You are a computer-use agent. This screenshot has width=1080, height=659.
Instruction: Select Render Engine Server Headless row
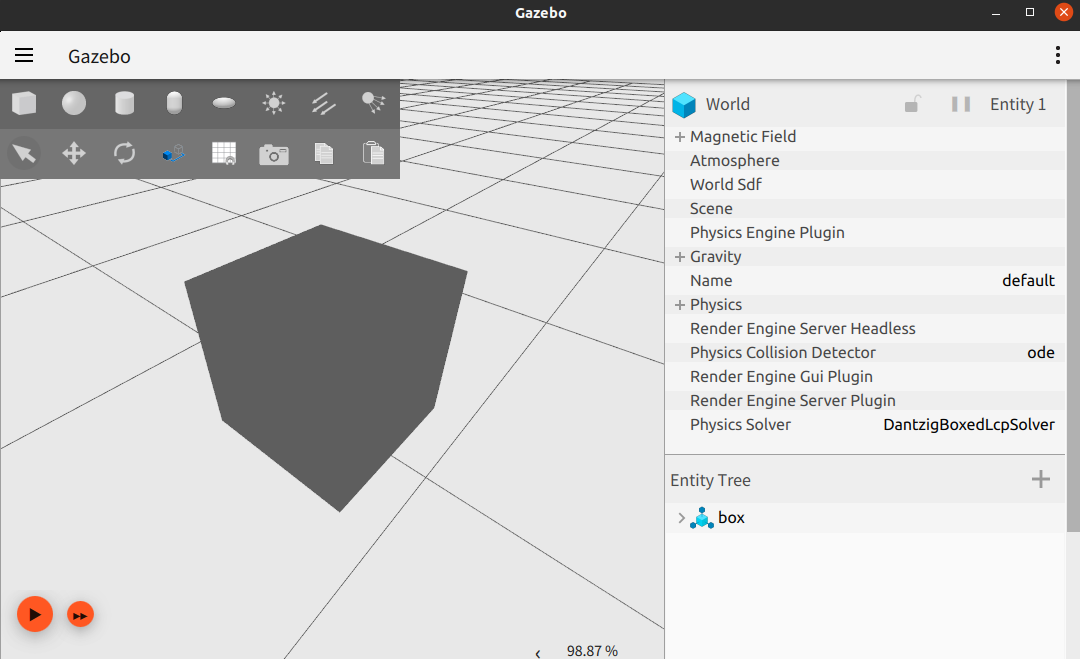click(865, 328)
